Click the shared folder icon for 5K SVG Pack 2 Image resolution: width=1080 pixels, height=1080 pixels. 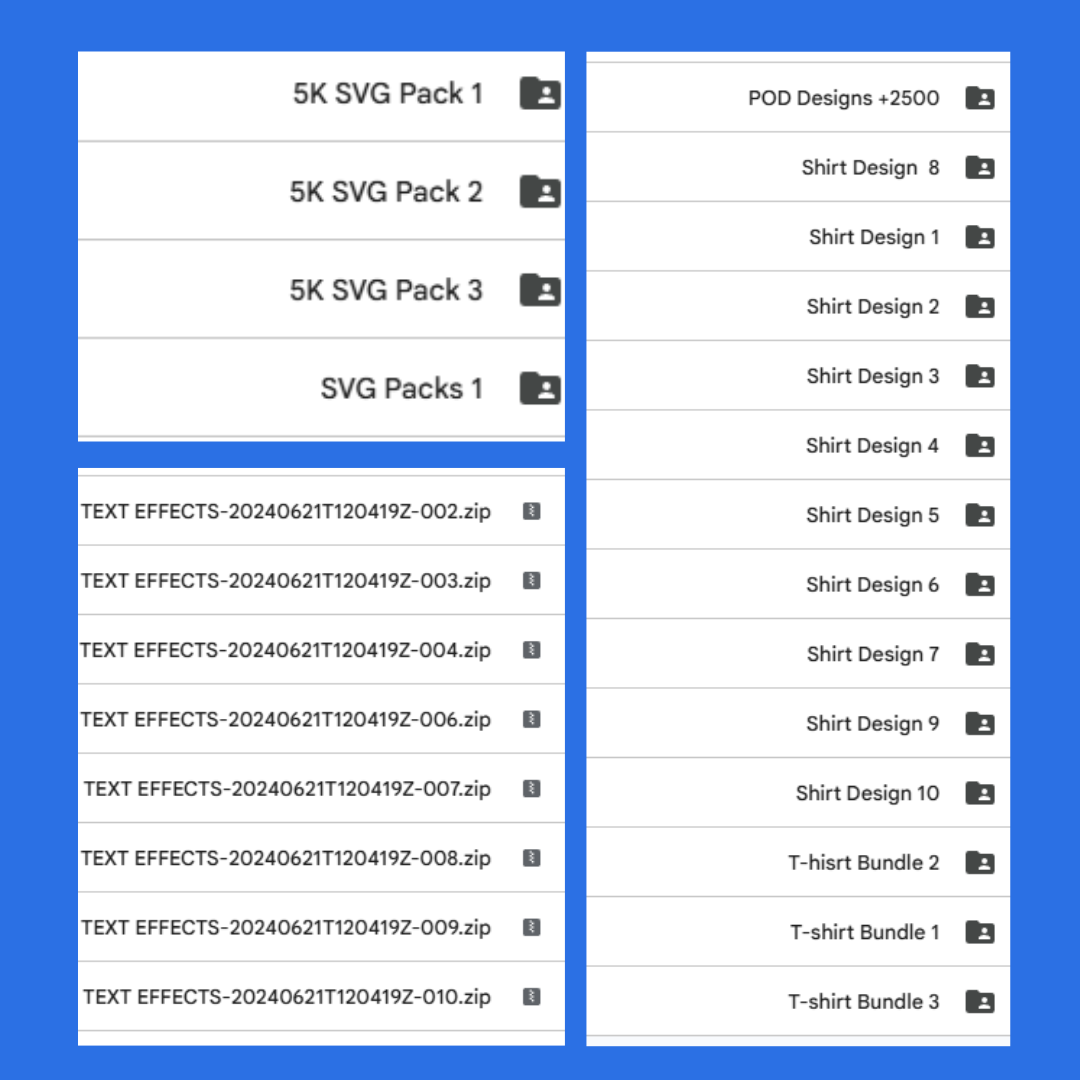pyautogui.click(x=540, y=191)
